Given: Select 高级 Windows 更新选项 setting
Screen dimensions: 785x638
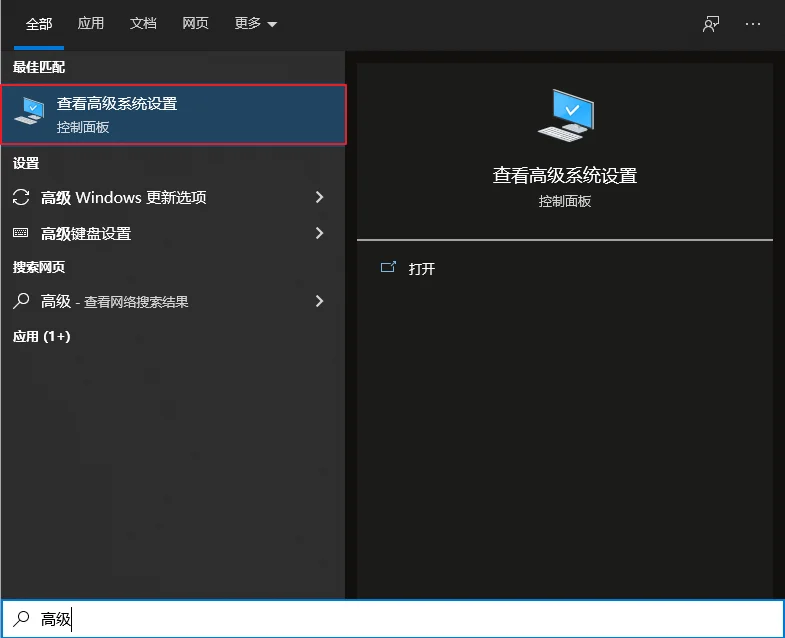Looking at the screenshot, I should [x=173, y=197].
